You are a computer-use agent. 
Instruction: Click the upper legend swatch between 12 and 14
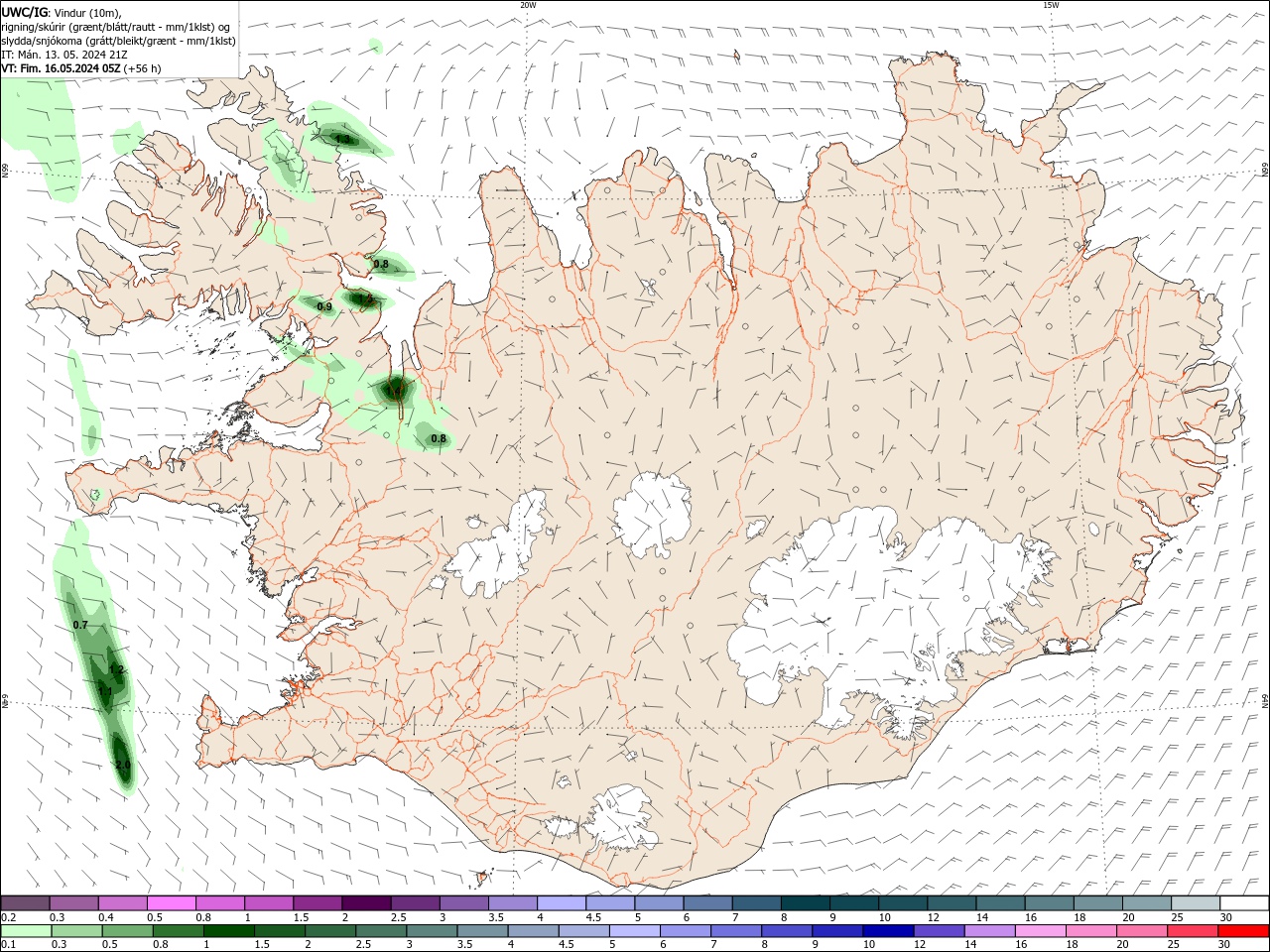[x=951, y=903]
